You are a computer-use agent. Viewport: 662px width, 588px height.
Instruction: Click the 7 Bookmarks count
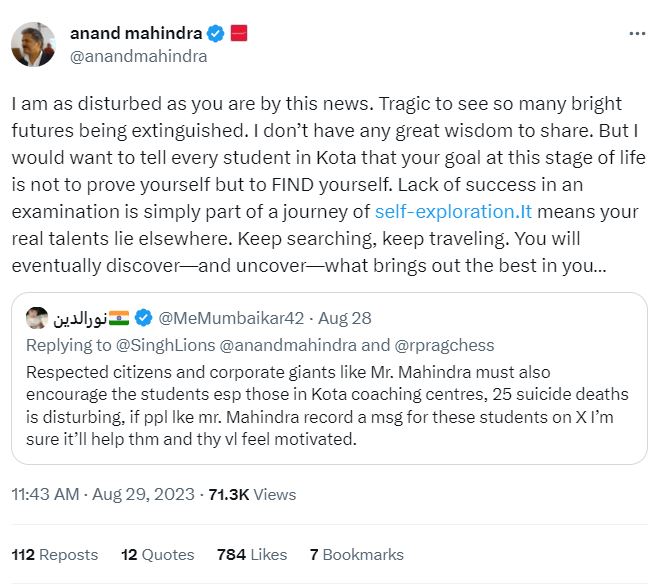[x=356, y=554]
